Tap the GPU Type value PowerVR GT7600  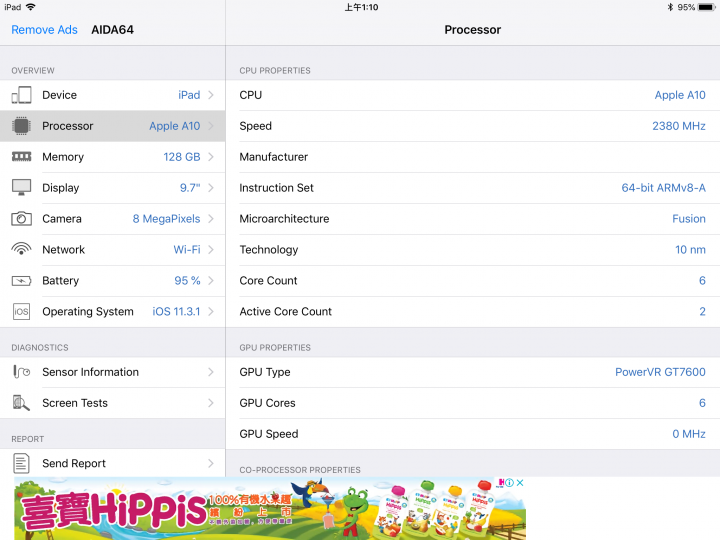click(660, 372)
